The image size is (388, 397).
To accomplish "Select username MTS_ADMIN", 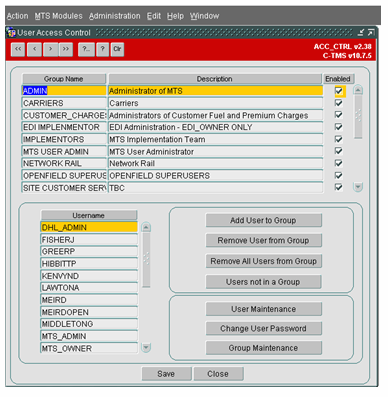I will coord(89,336).
